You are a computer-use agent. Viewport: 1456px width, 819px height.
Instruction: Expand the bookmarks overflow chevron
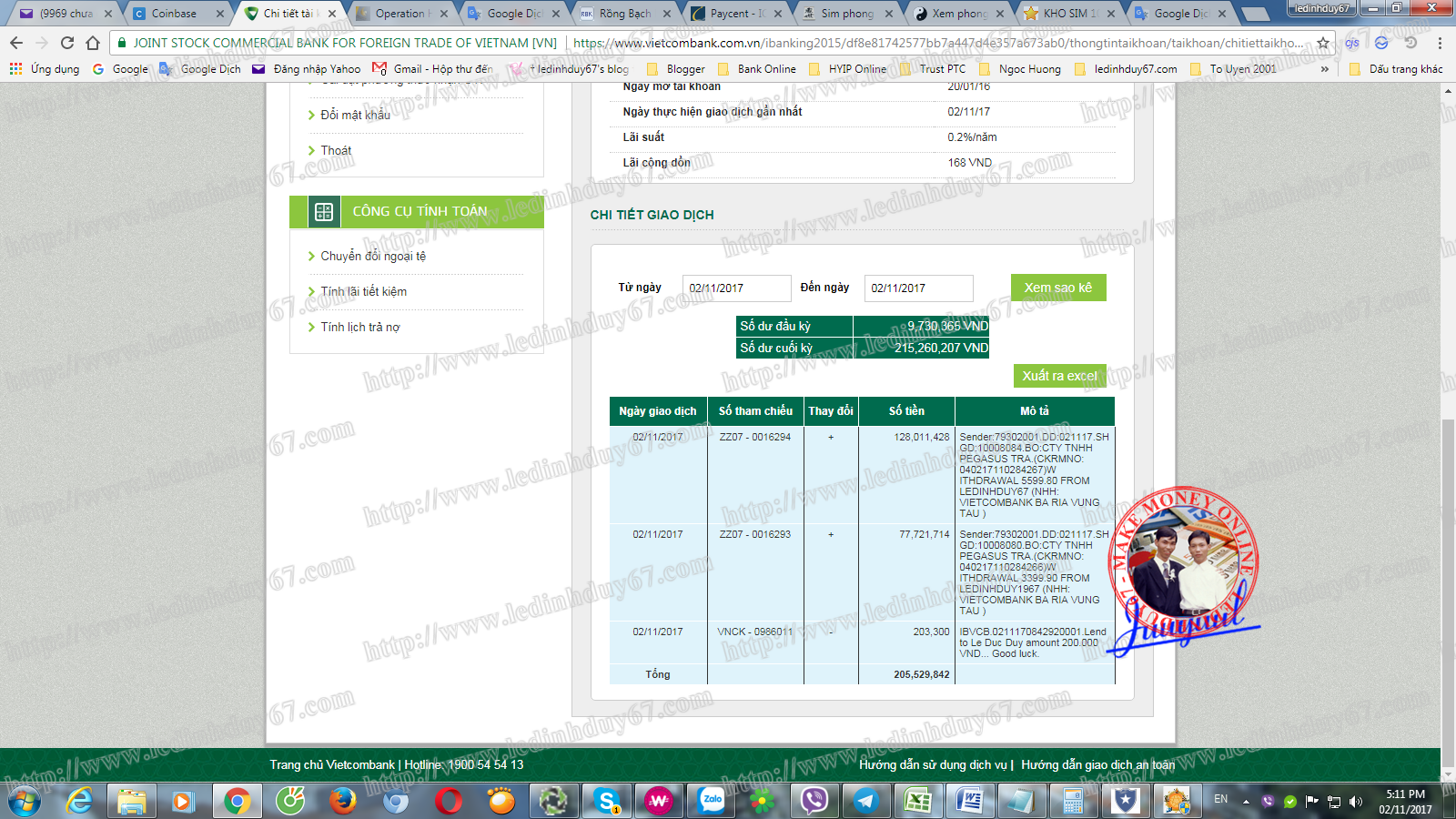pos(1324,69)
